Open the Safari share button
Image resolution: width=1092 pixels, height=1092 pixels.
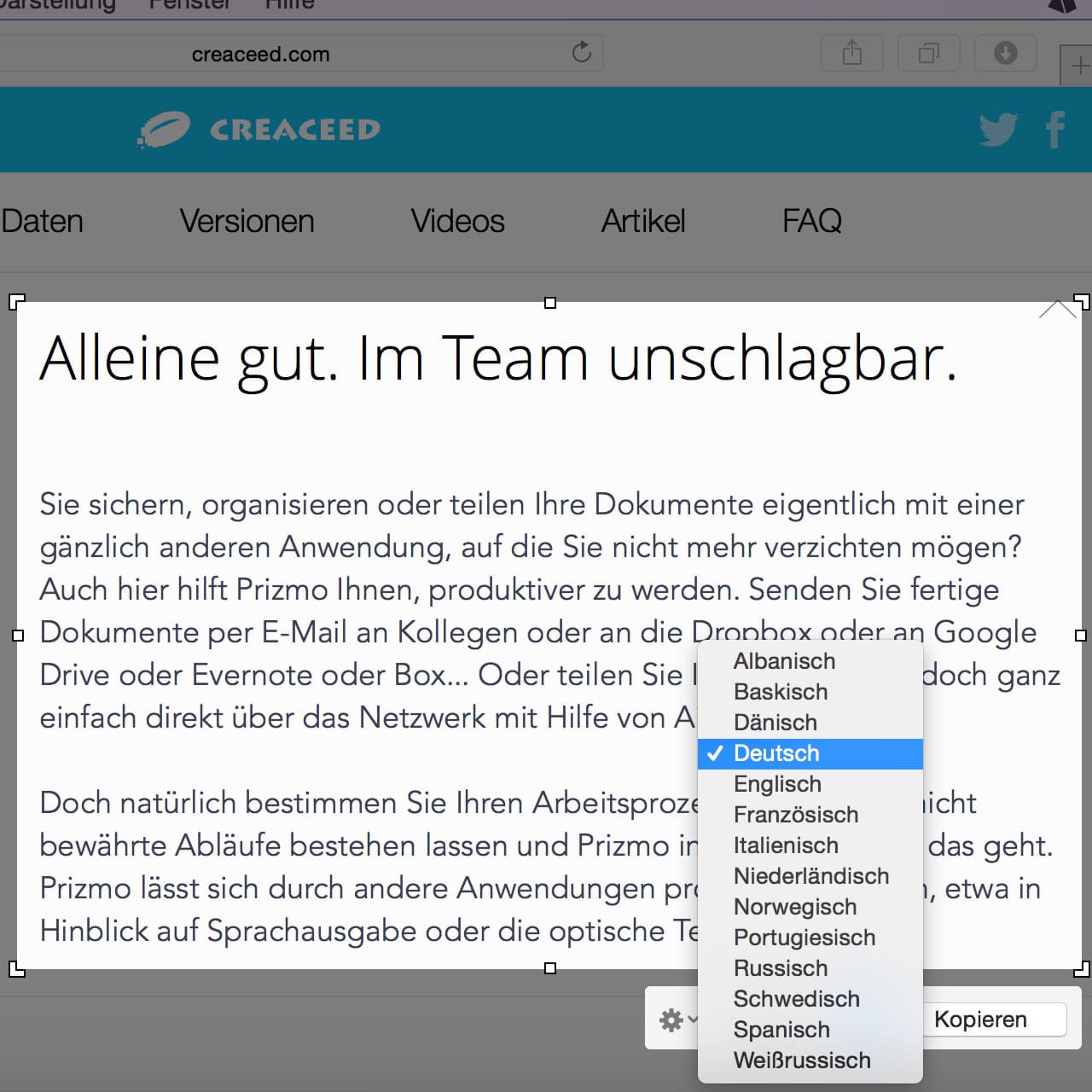tap(851, 53)
